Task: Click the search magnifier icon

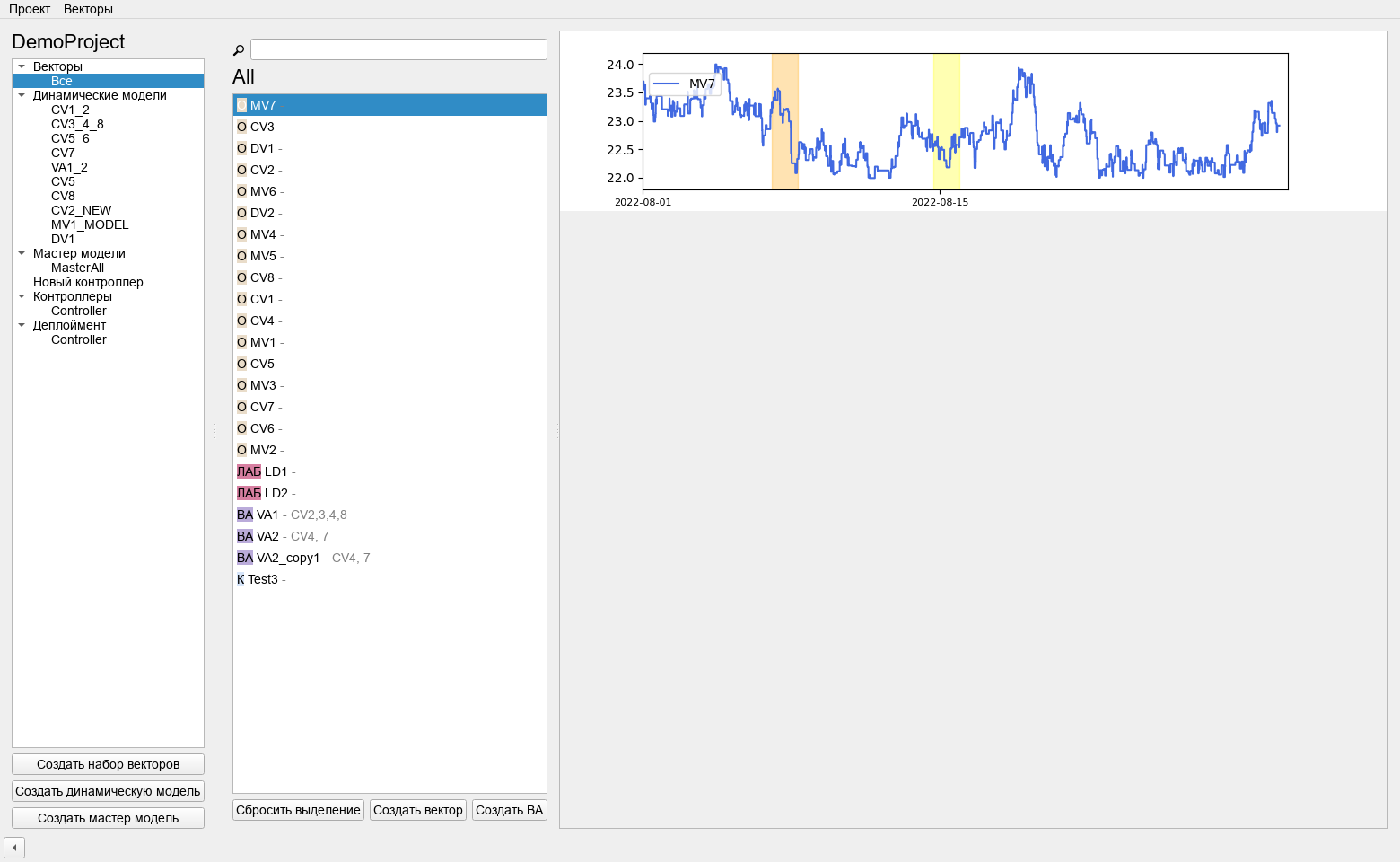Action: point(239,50)
